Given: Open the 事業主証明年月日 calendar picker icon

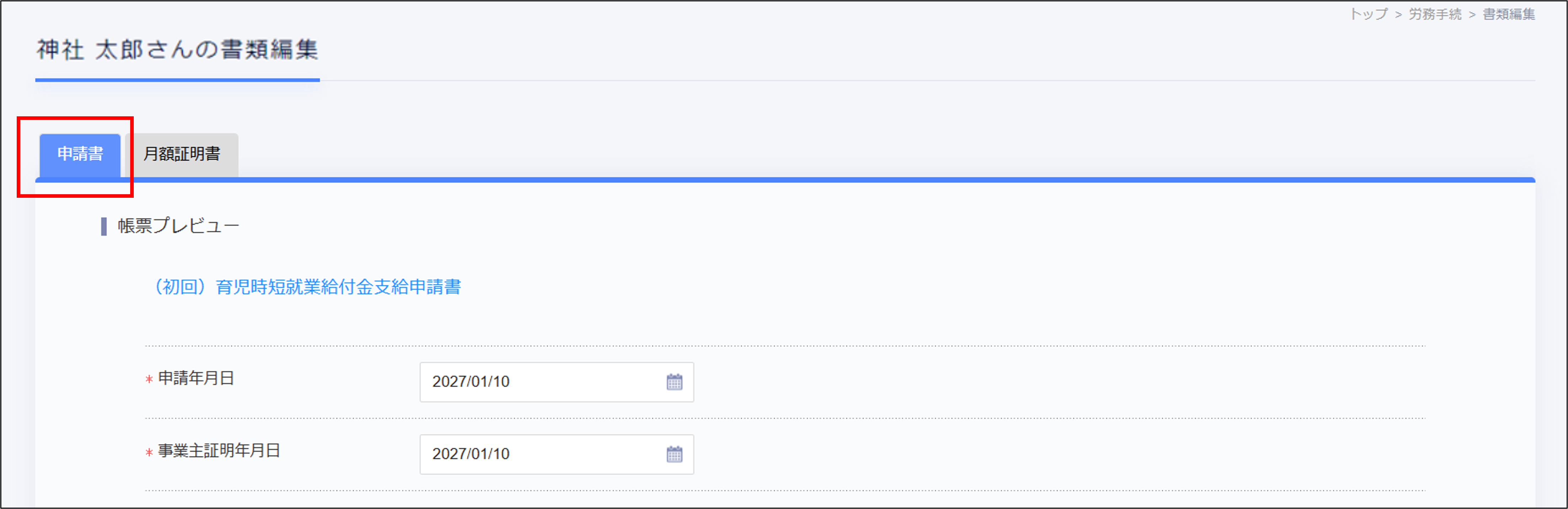Looking at the screenshot, I should 674,454.
